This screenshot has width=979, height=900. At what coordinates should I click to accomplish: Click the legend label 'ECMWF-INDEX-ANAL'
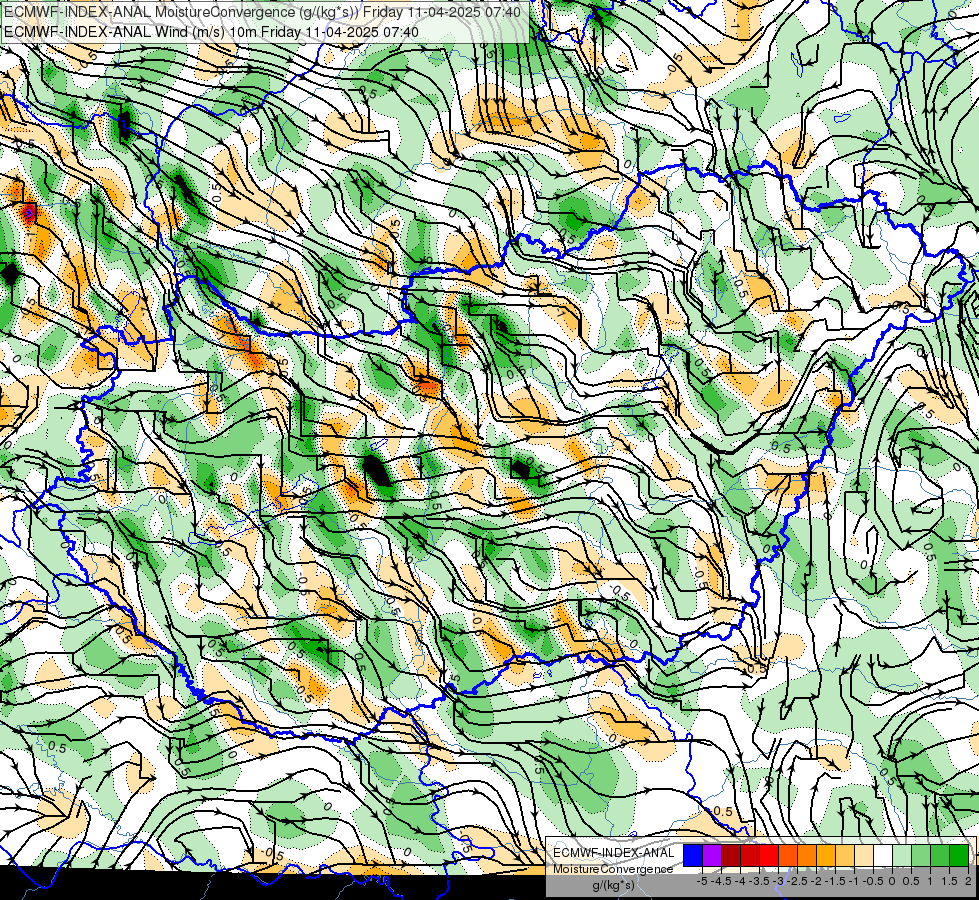(614, 853)
